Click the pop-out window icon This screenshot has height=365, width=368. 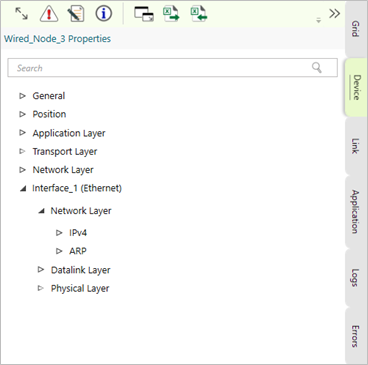pos(144,14)
